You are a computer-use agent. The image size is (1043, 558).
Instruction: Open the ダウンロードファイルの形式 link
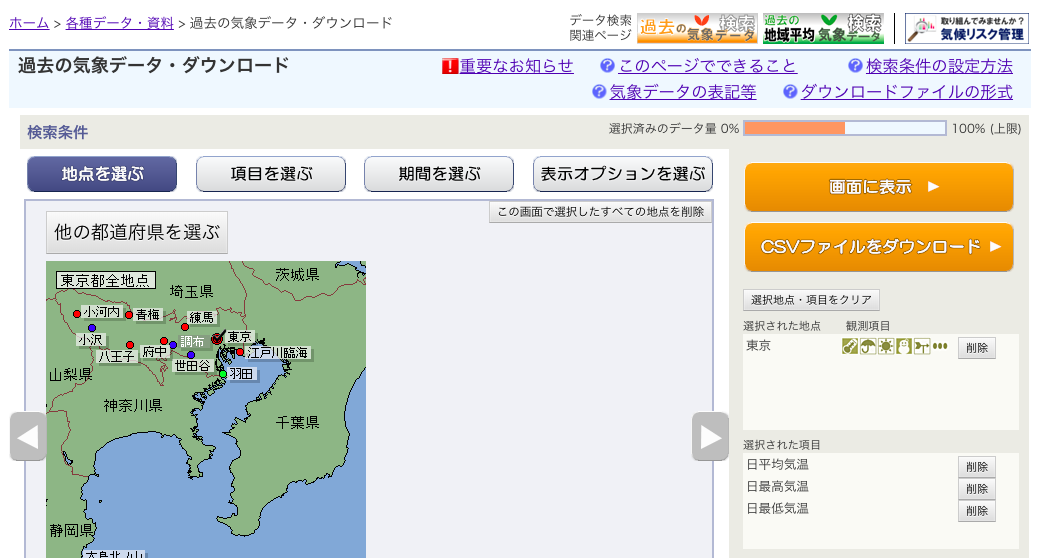point(907,92)
